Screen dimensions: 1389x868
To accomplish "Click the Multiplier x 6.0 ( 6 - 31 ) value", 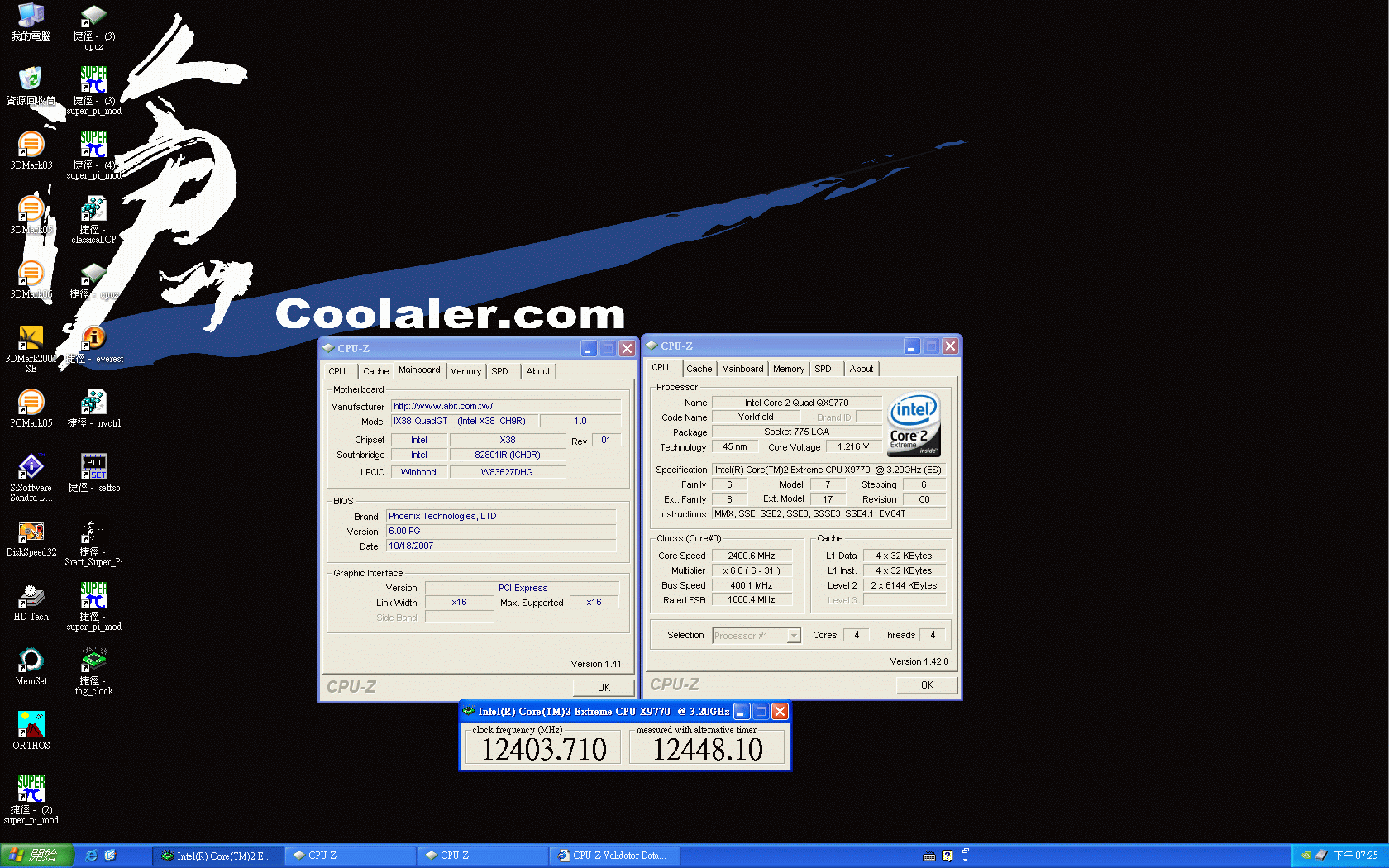I will [x=752, y=570].
